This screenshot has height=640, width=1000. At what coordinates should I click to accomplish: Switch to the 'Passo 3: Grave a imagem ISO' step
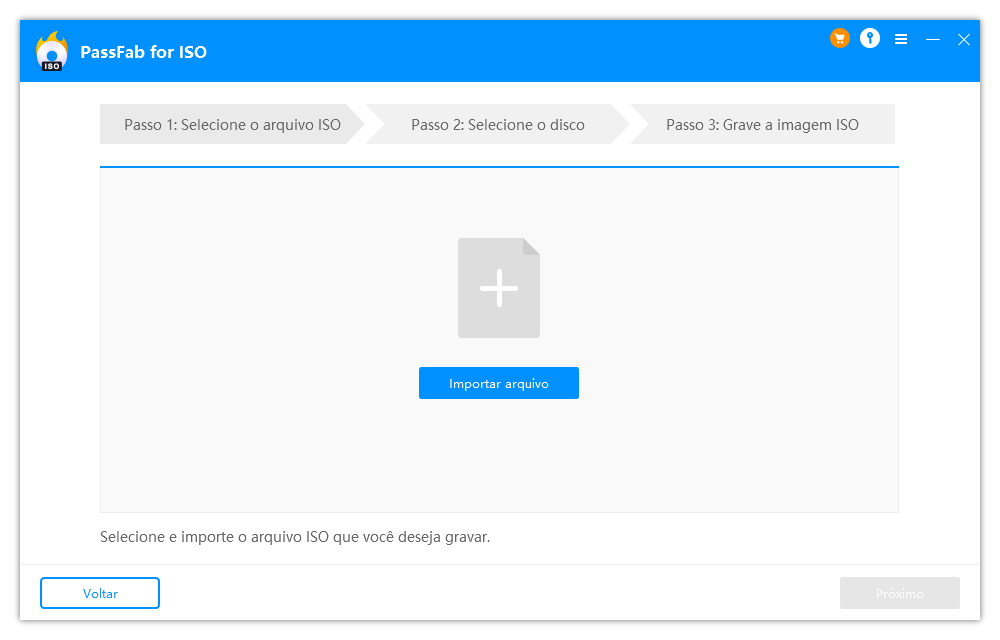[x=762, y=124]
